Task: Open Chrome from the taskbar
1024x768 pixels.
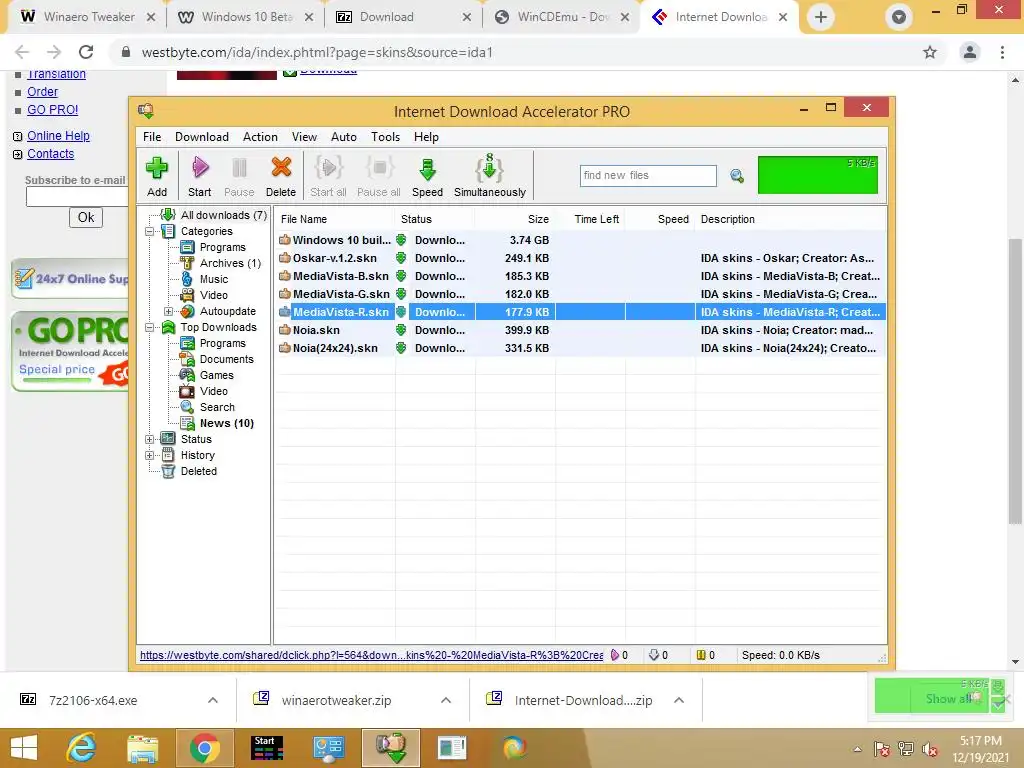Action: (x=204, y=748)
